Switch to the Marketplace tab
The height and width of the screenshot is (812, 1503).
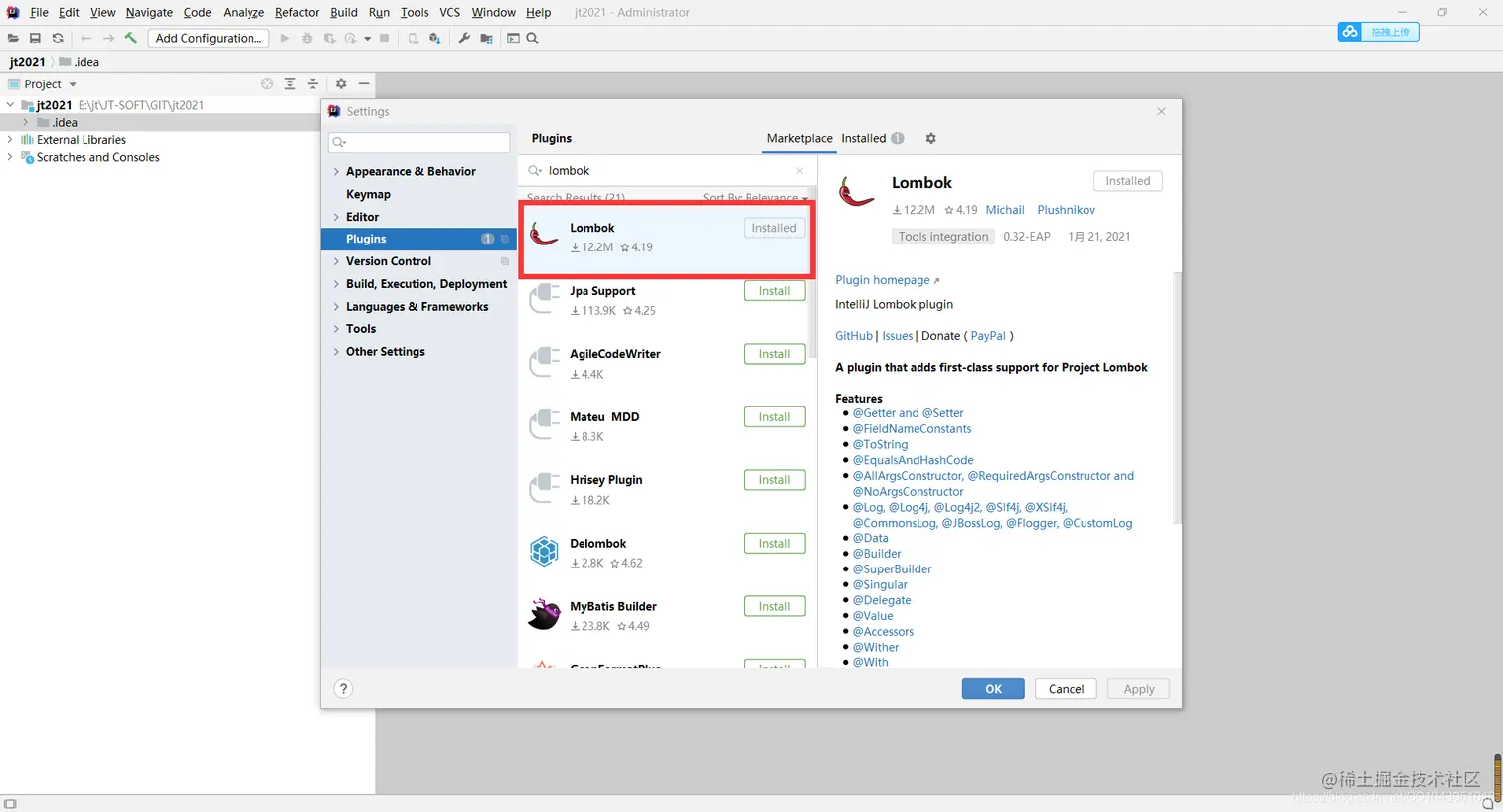click(799, 138)
